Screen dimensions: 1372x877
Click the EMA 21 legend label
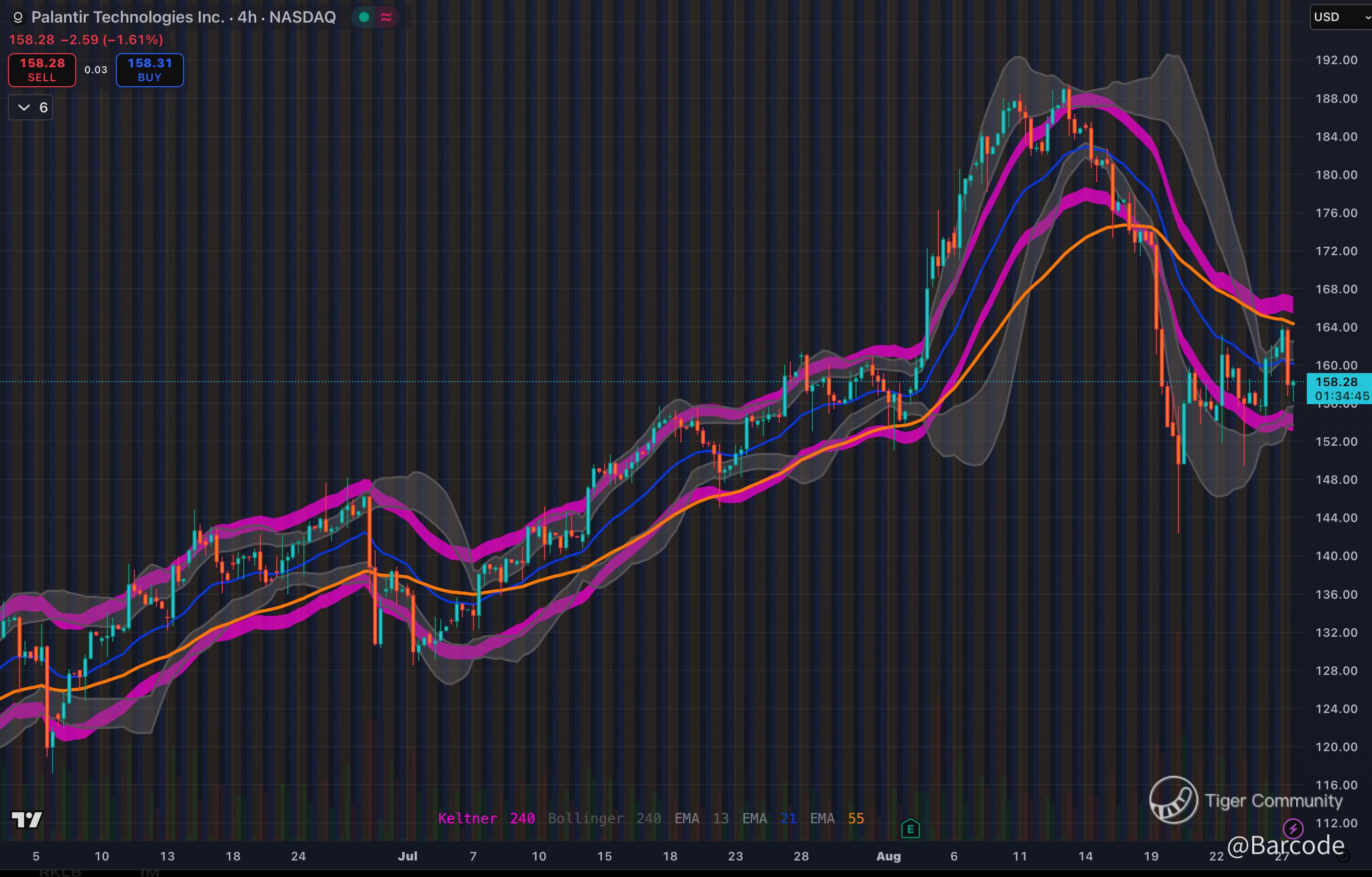pos(769,818)
